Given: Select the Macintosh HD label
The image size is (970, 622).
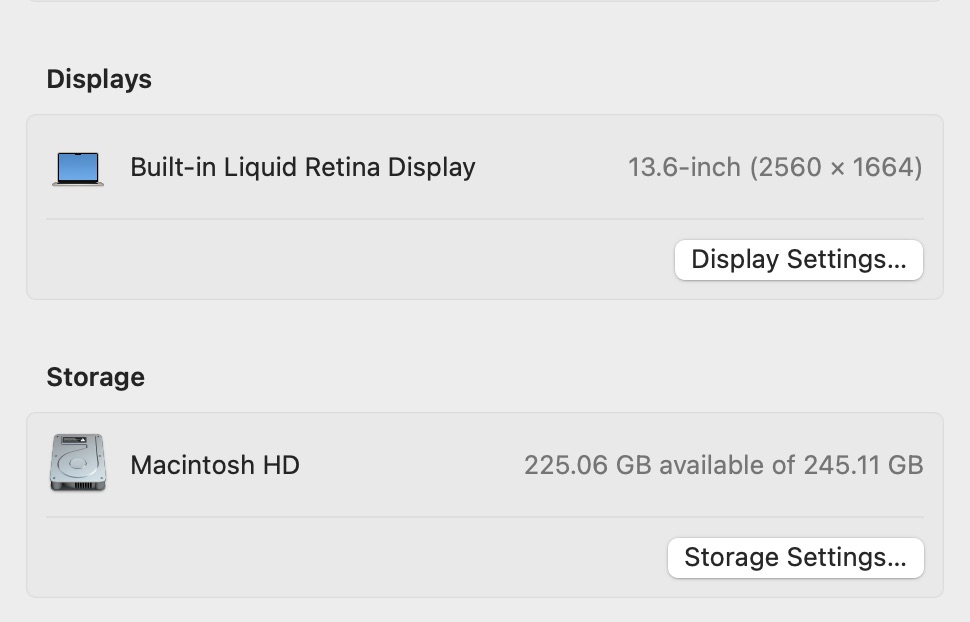Looking at the screenshot, I should (x=214, y=465).
